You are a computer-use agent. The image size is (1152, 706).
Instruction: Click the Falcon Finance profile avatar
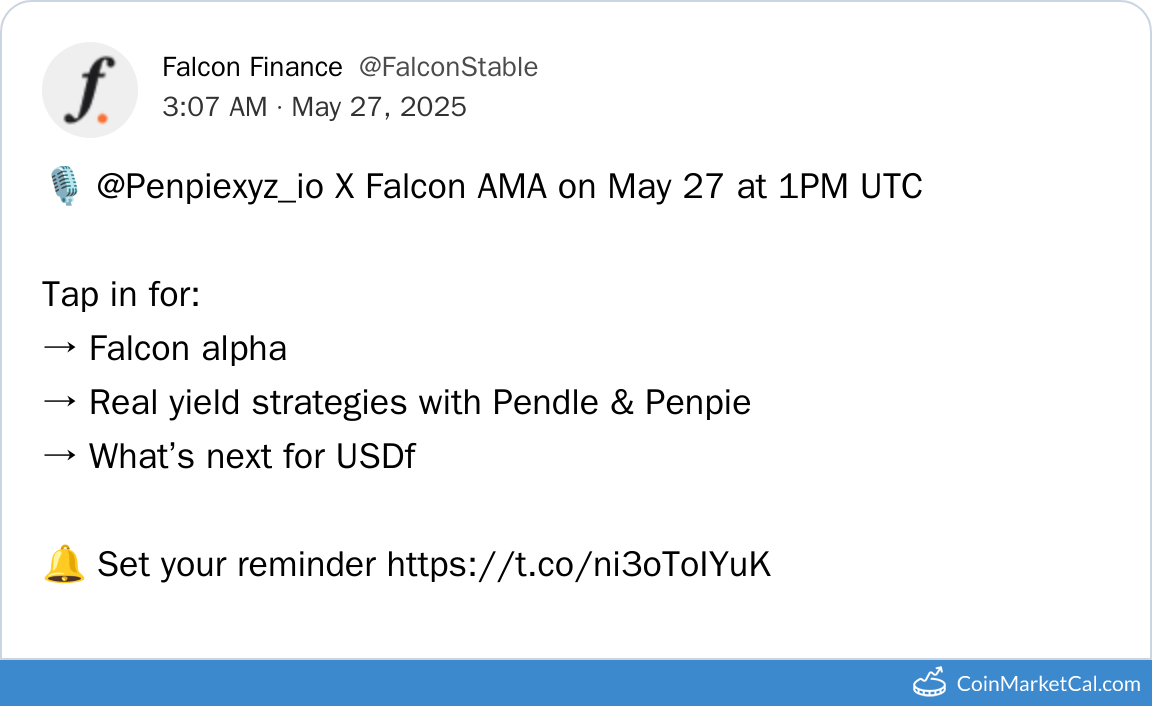89,89
